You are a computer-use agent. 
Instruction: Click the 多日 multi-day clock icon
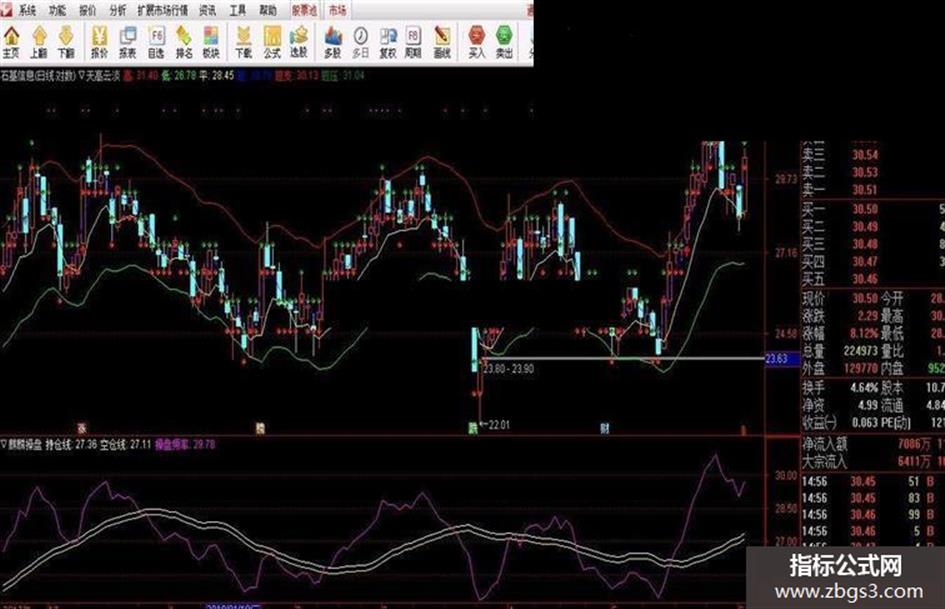[x=360, y=42]
